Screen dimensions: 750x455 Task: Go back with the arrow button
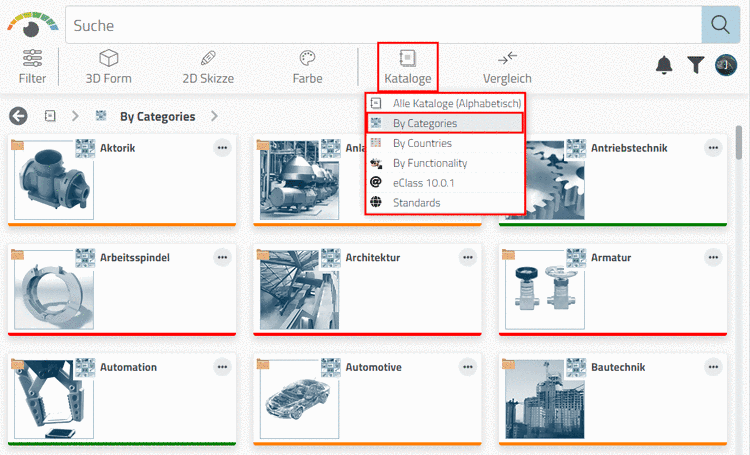click(18, 116)
